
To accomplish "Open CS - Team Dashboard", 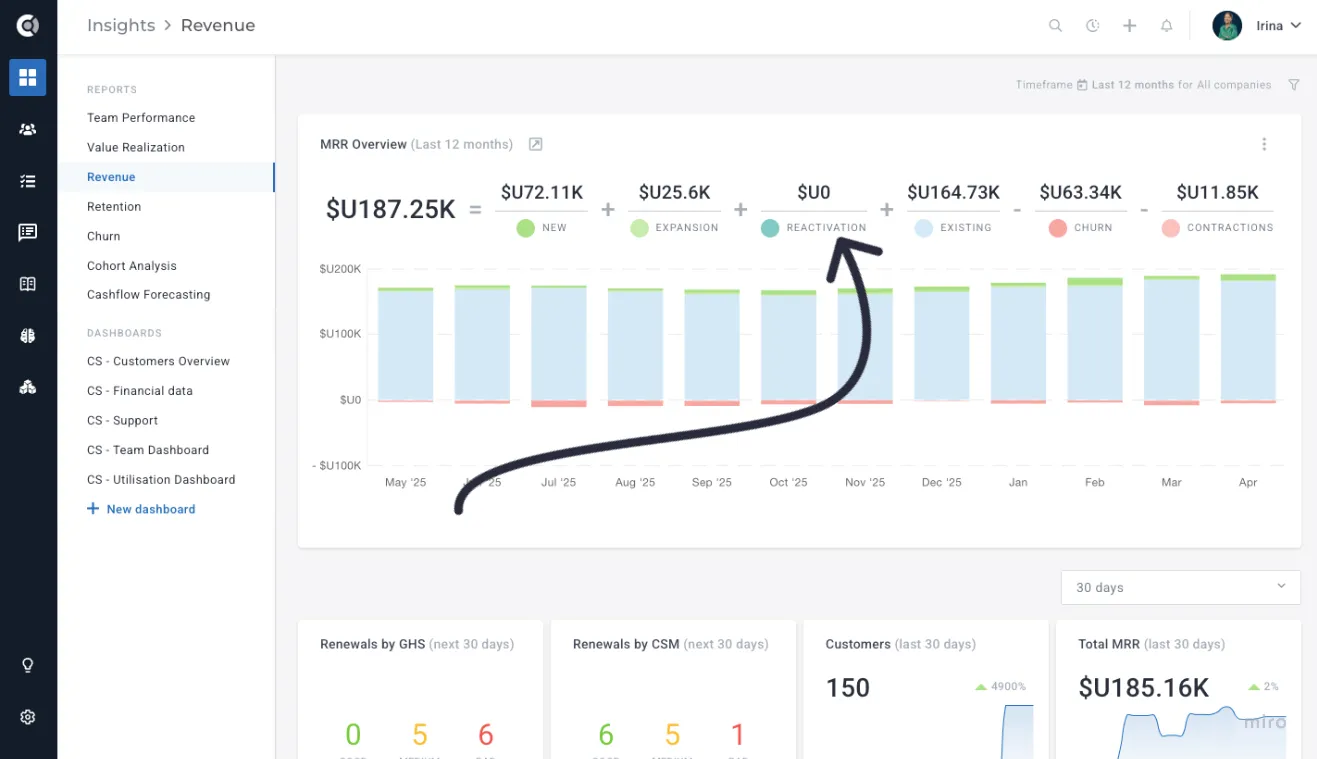I will coord(148,450).
